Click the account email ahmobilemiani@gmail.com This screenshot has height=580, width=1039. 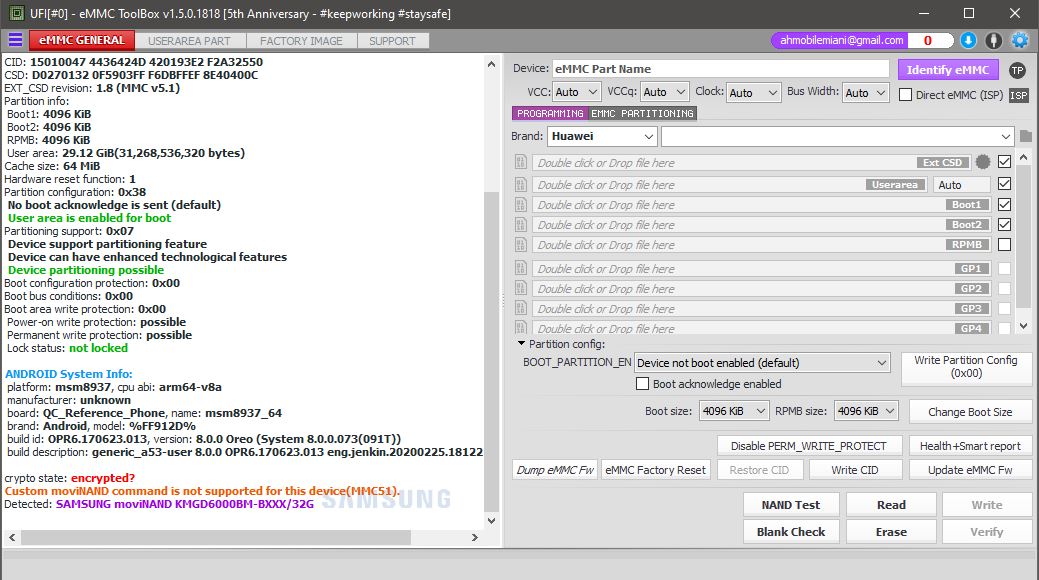(x=842, y=40)
